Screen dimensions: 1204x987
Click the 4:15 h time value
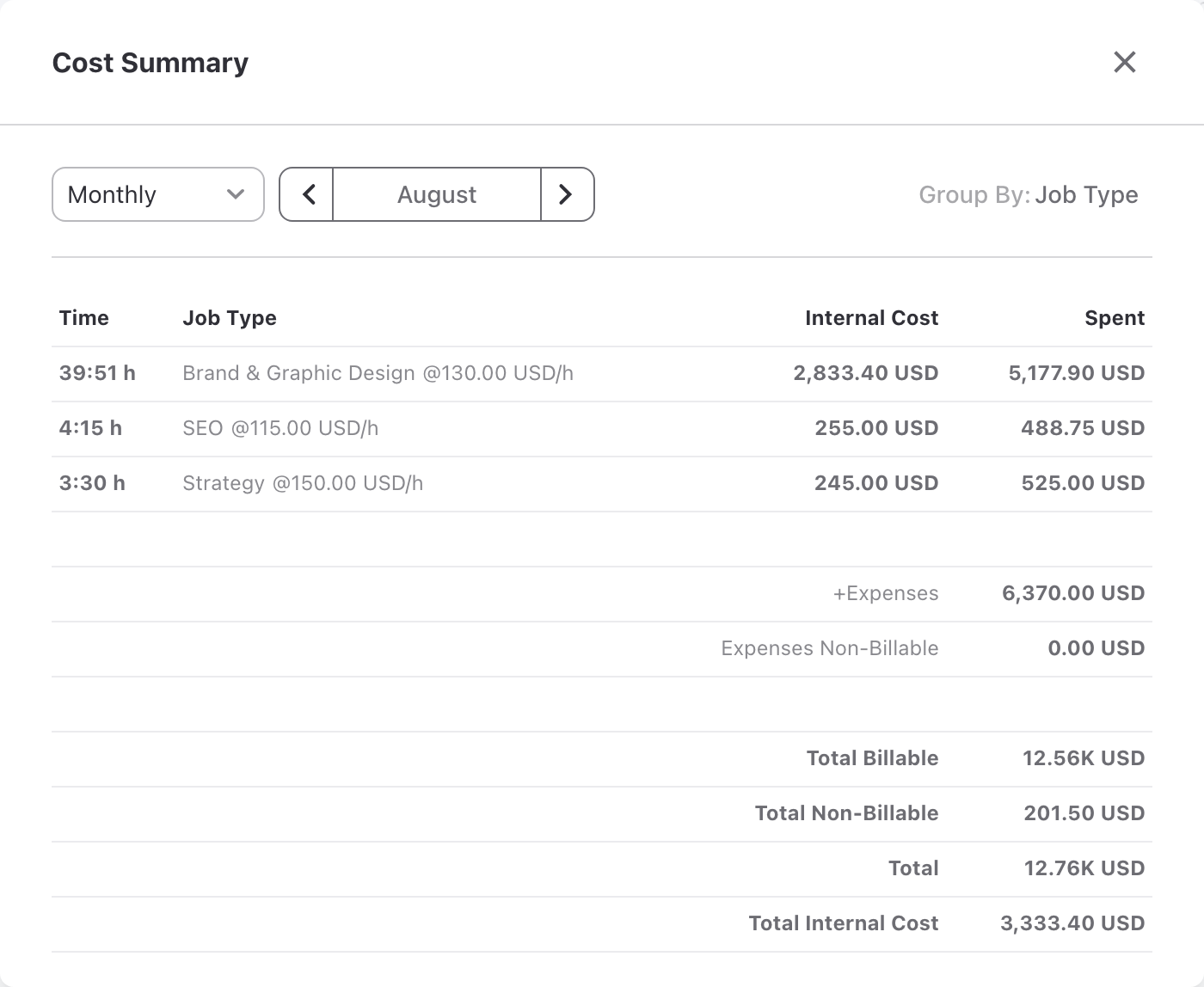90,428
